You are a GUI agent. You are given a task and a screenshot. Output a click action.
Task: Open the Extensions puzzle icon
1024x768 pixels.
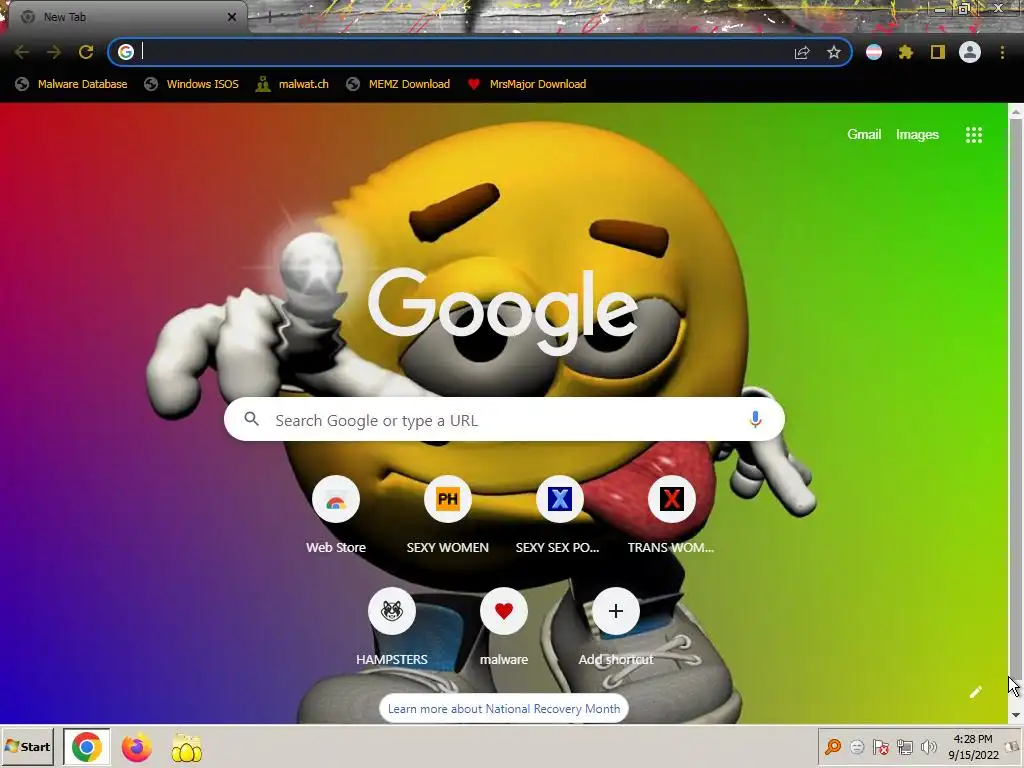click(x=906, y=52)
